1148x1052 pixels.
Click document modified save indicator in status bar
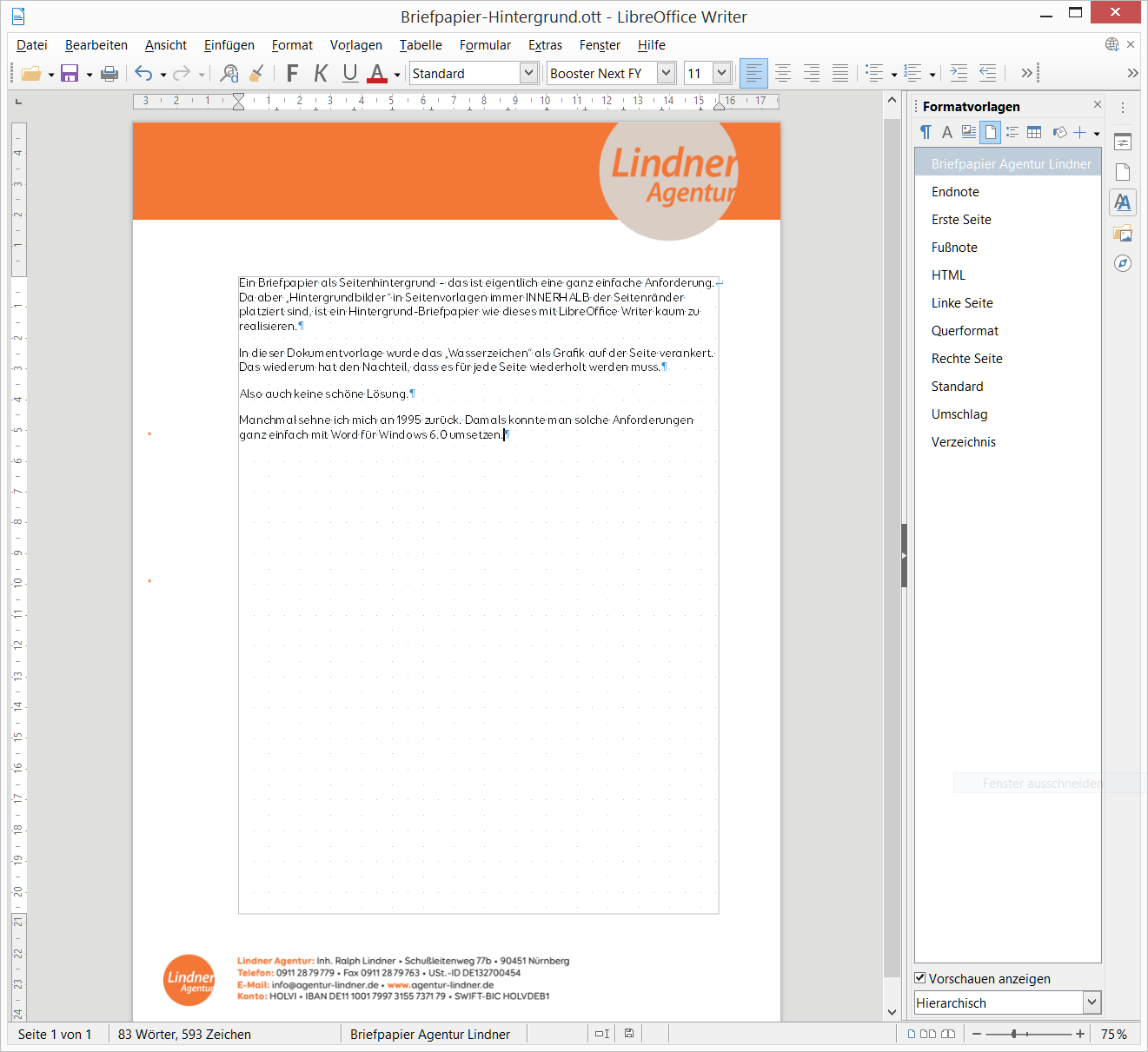629,1034
